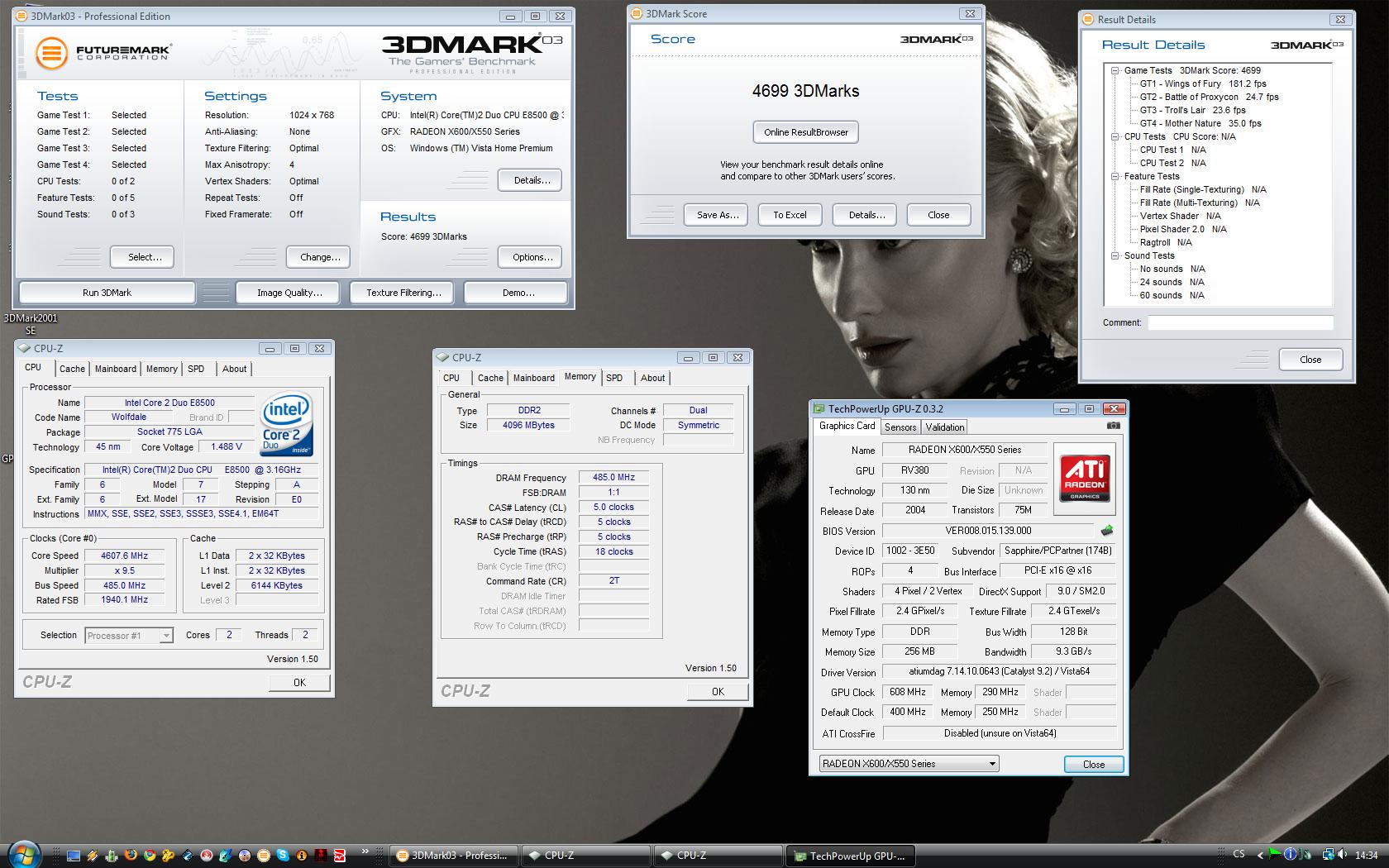Expand the quick launch overflow chevron
This screenshot has width=1389, height=868.
point(365,851)
